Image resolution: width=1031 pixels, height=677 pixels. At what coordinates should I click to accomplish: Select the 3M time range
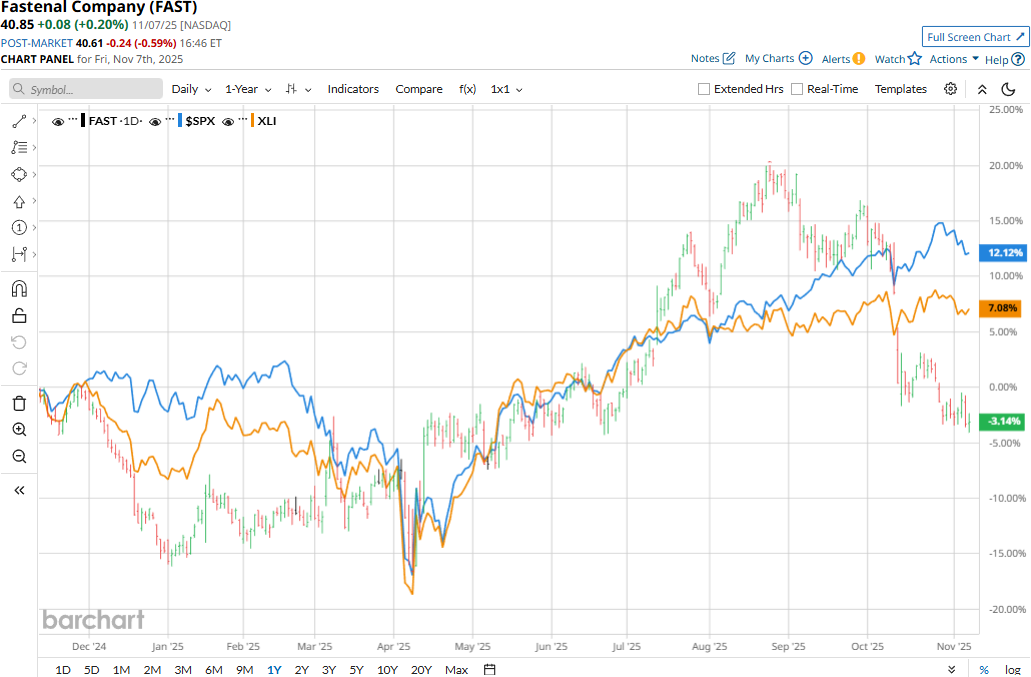coord(183,670)
